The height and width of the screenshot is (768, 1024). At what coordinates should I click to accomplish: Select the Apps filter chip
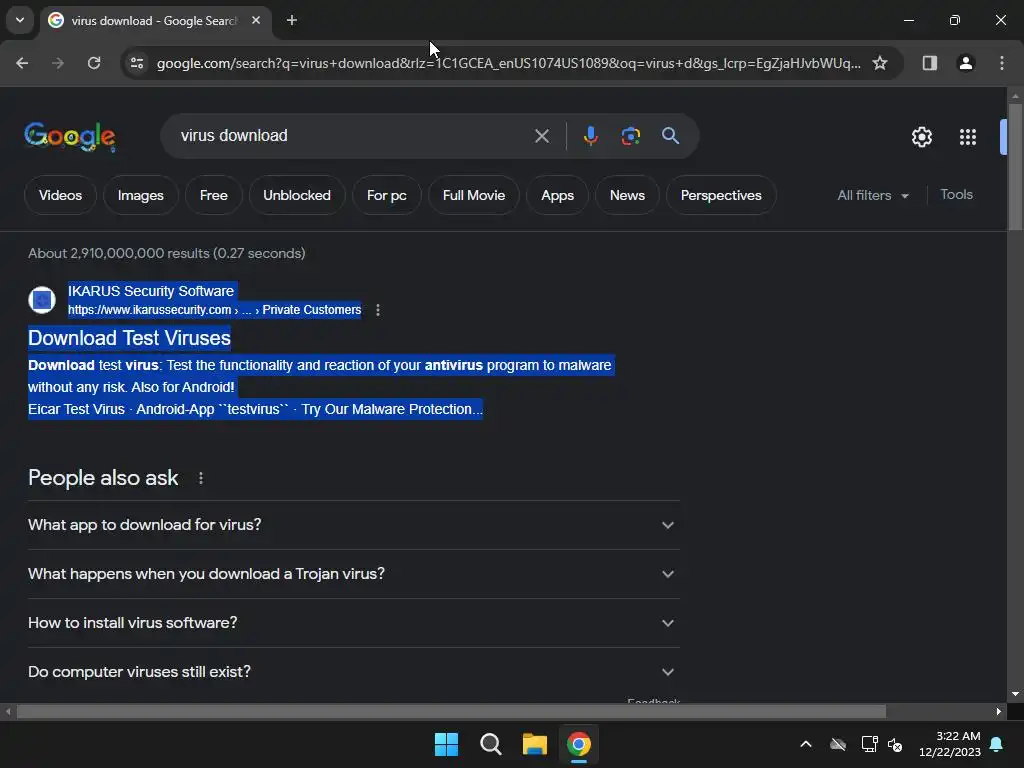[x=557, y=195]
